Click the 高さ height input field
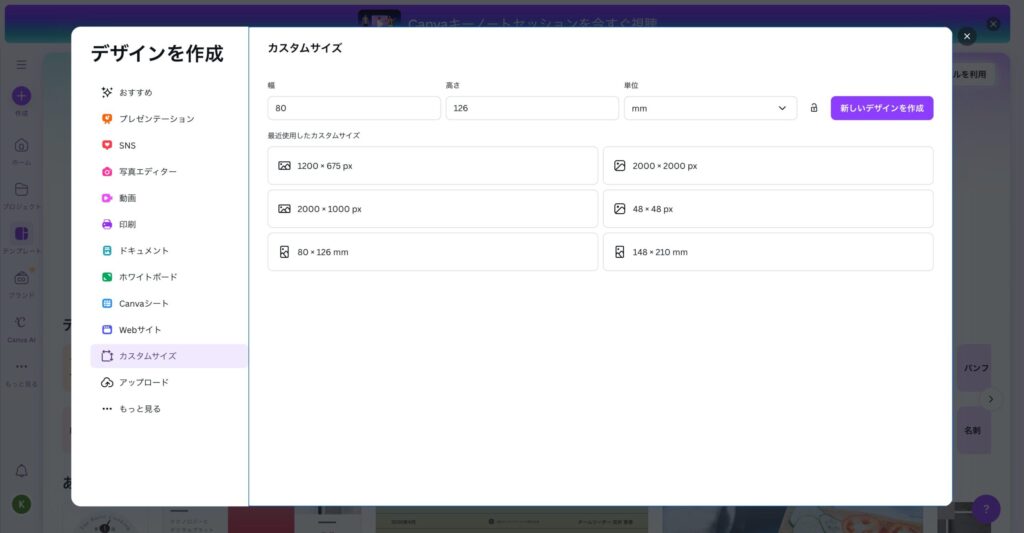1024x533 pixels. point(531,108)
